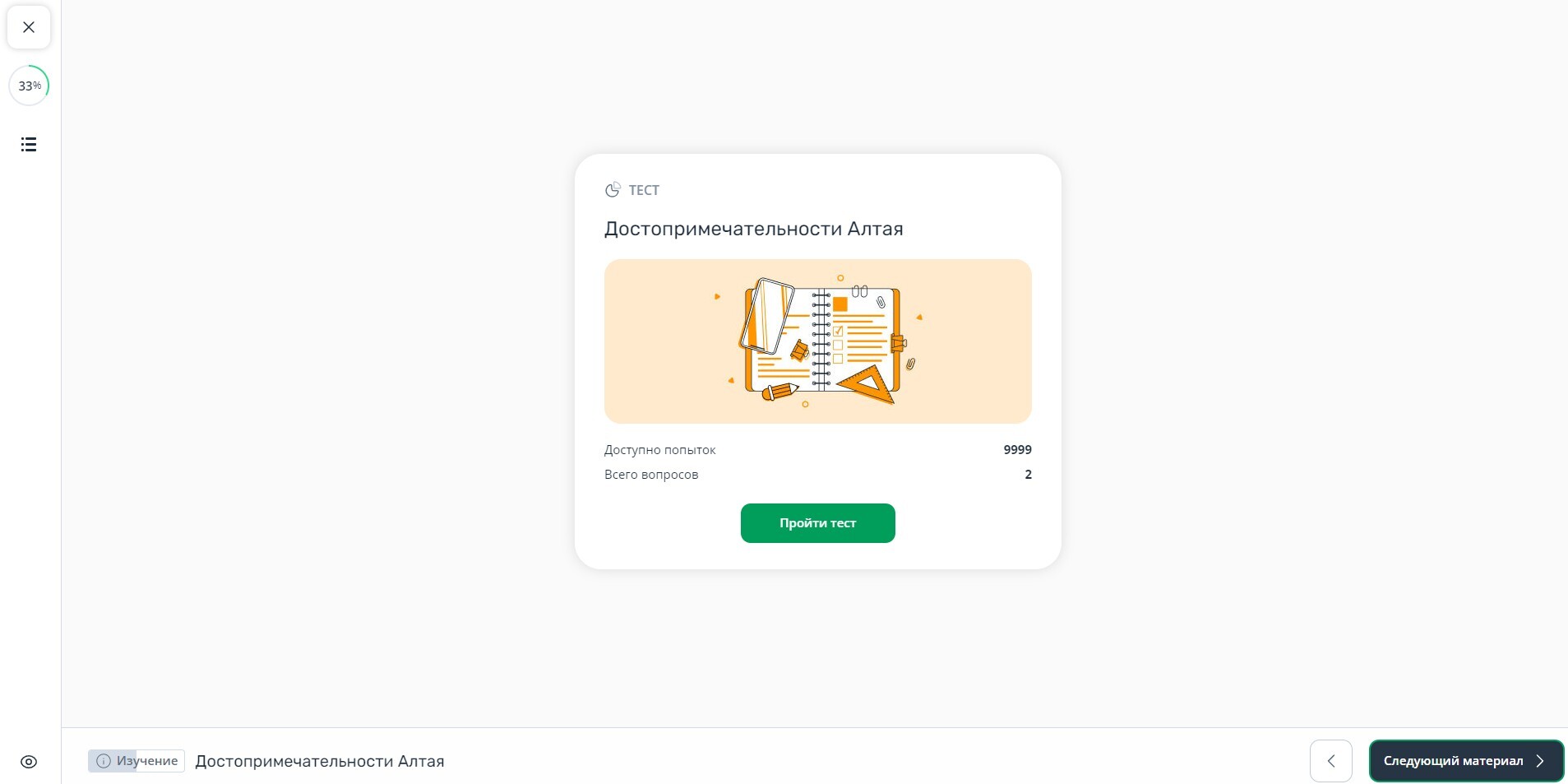Image resolution: width=1568 pixels, height=784 pixels.
Task: Close the course viewer with the X icon
Action: click(29, 27)
